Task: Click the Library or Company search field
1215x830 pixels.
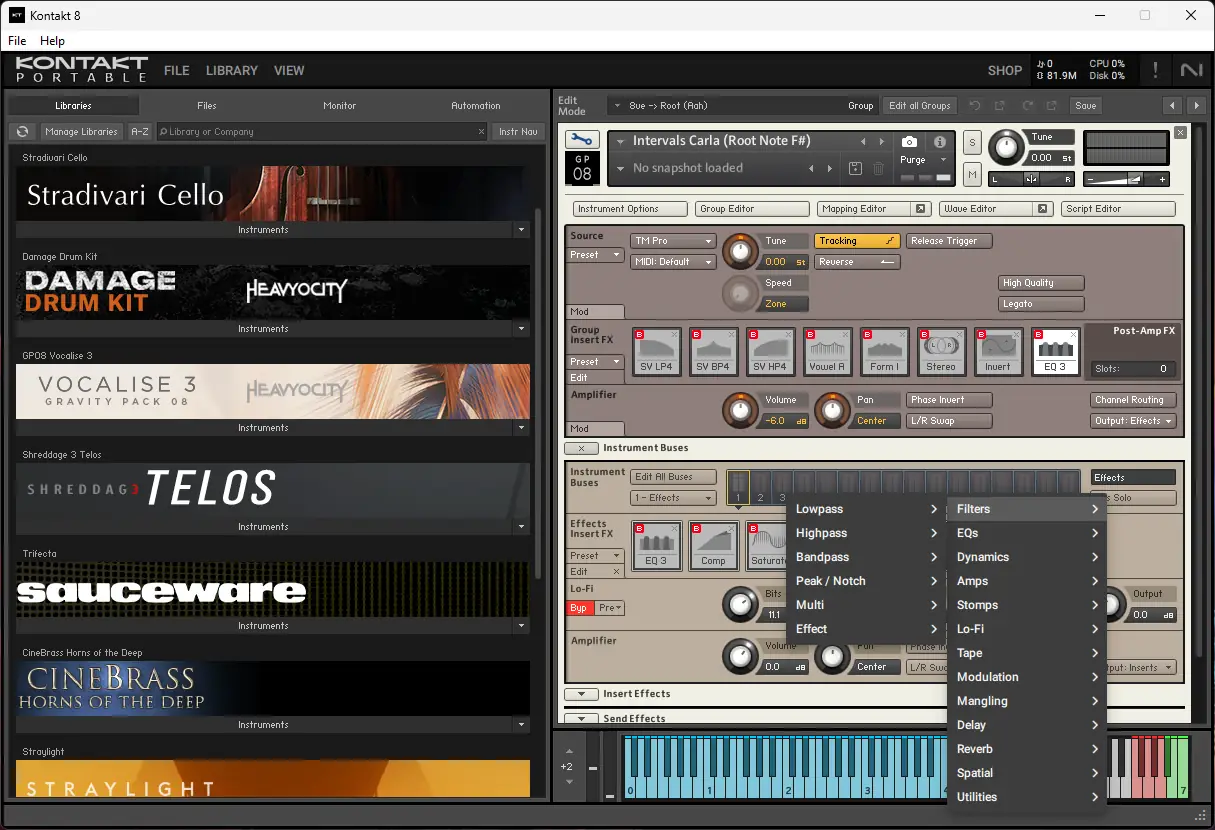Action: (322, 131)
